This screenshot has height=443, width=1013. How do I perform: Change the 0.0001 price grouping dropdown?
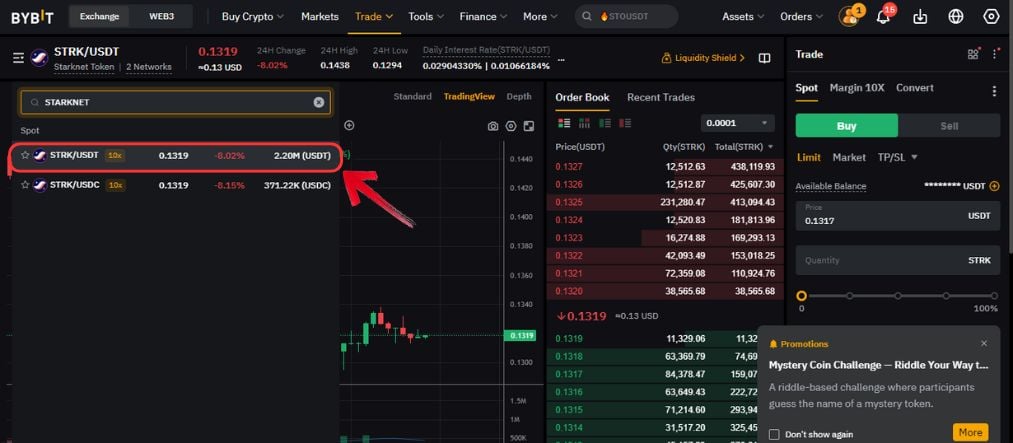(737, 123)
